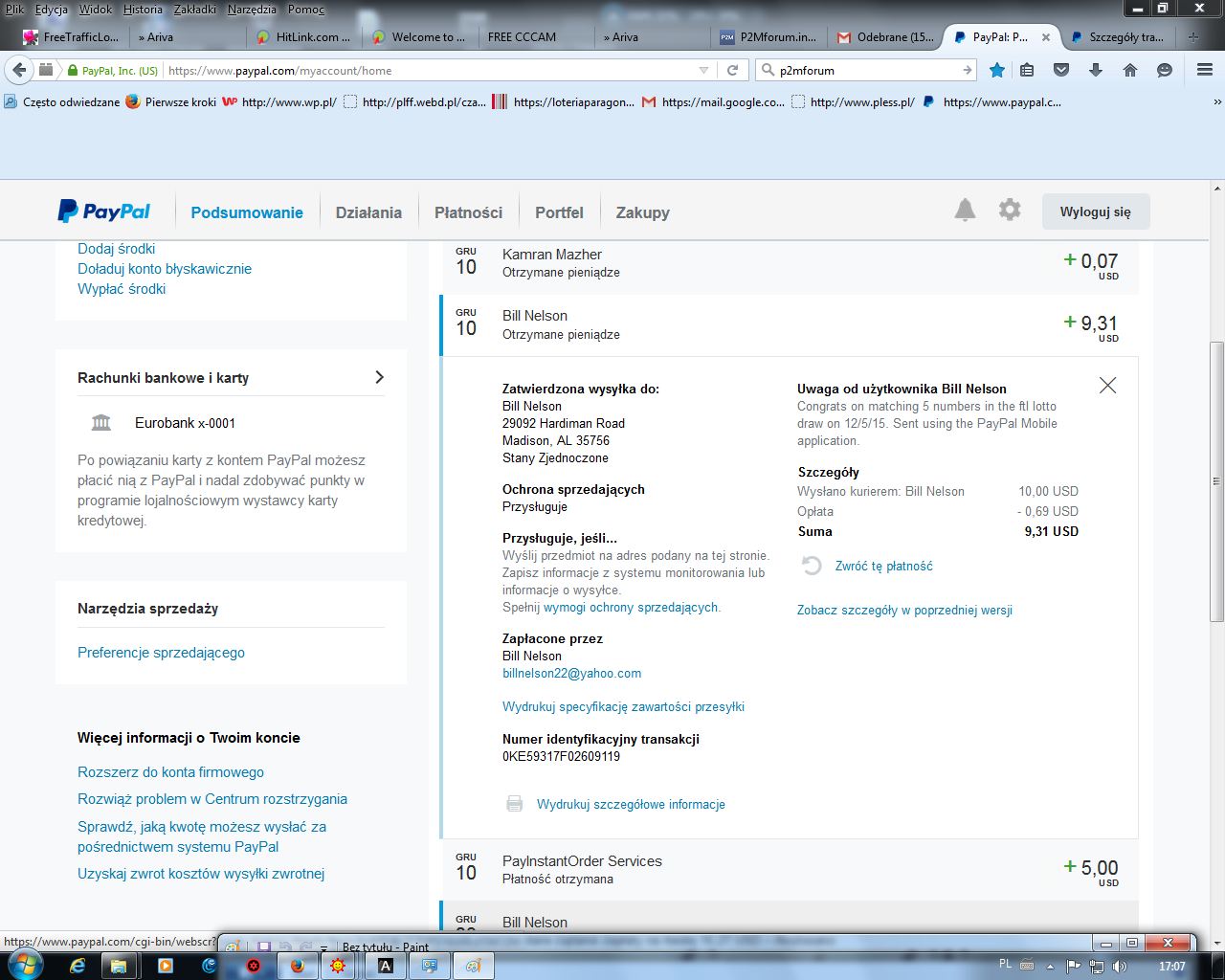
Task: Switch to the Odebrane Gmail tab
Action: pyautogui.click(x=885, y=37)
